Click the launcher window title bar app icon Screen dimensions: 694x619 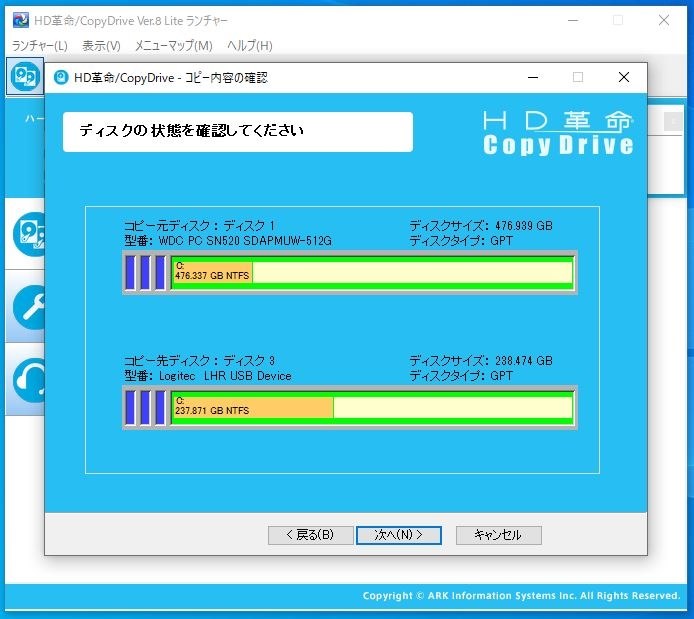[20, 20]
